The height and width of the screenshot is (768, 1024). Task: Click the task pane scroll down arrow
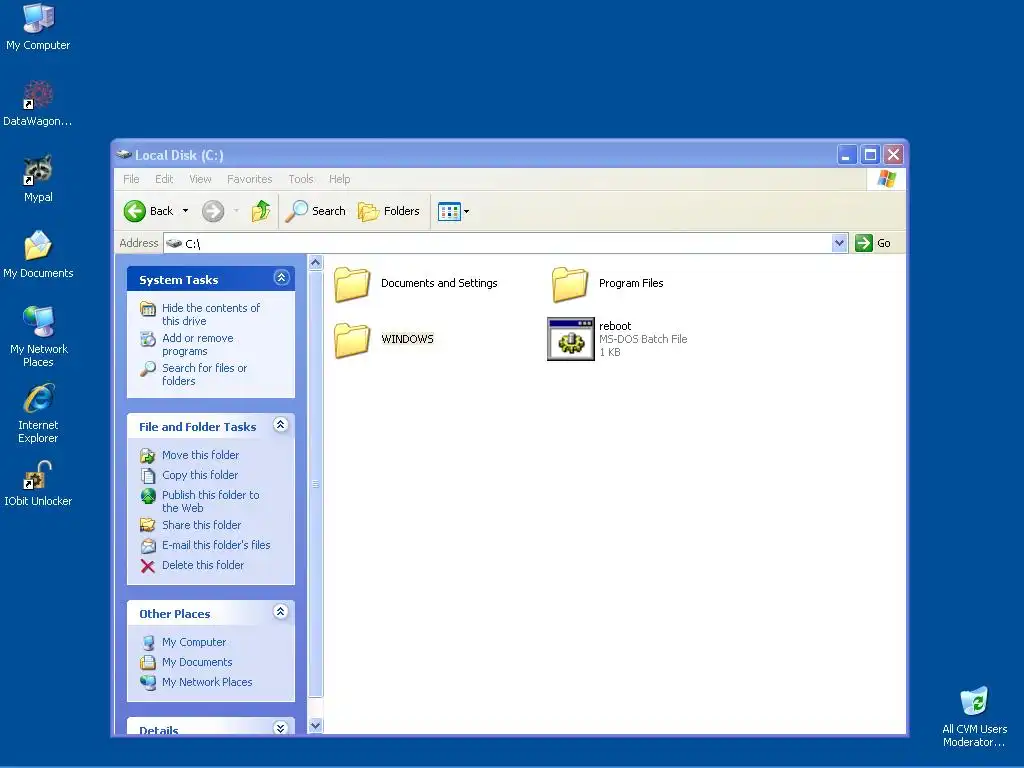[x=315, y=726]
